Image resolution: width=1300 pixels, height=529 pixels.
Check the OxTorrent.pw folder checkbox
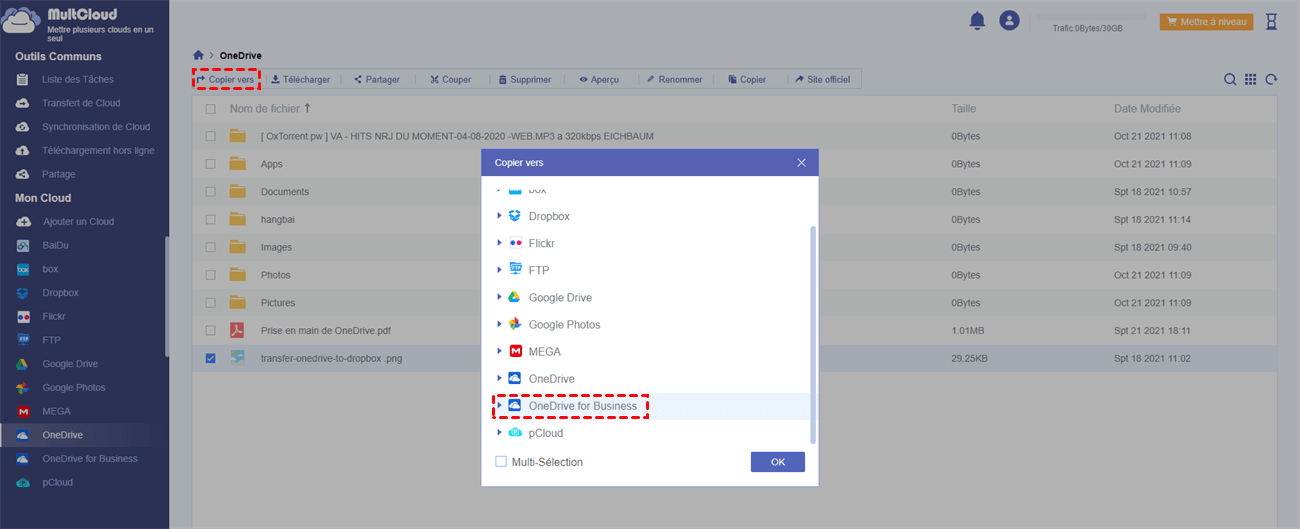tap(210, 136)
